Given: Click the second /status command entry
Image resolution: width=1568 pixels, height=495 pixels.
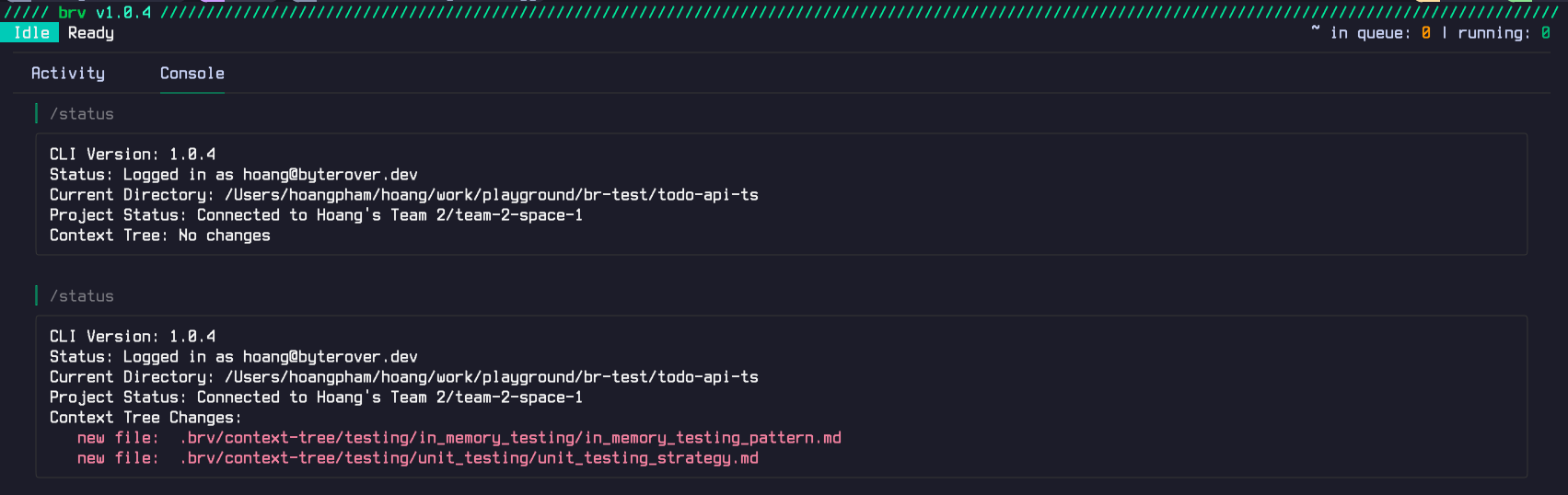Looking at the screenshot, I should 82,296.
